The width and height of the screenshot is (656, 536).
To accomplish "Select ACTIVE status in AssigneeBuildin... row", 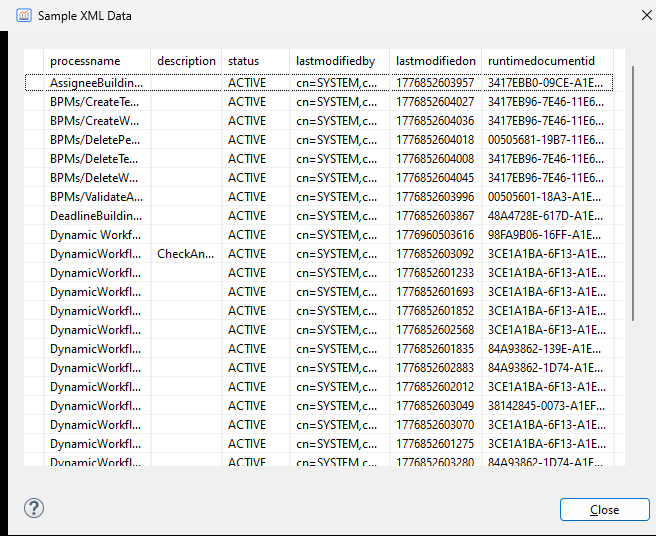I will 247,83.
